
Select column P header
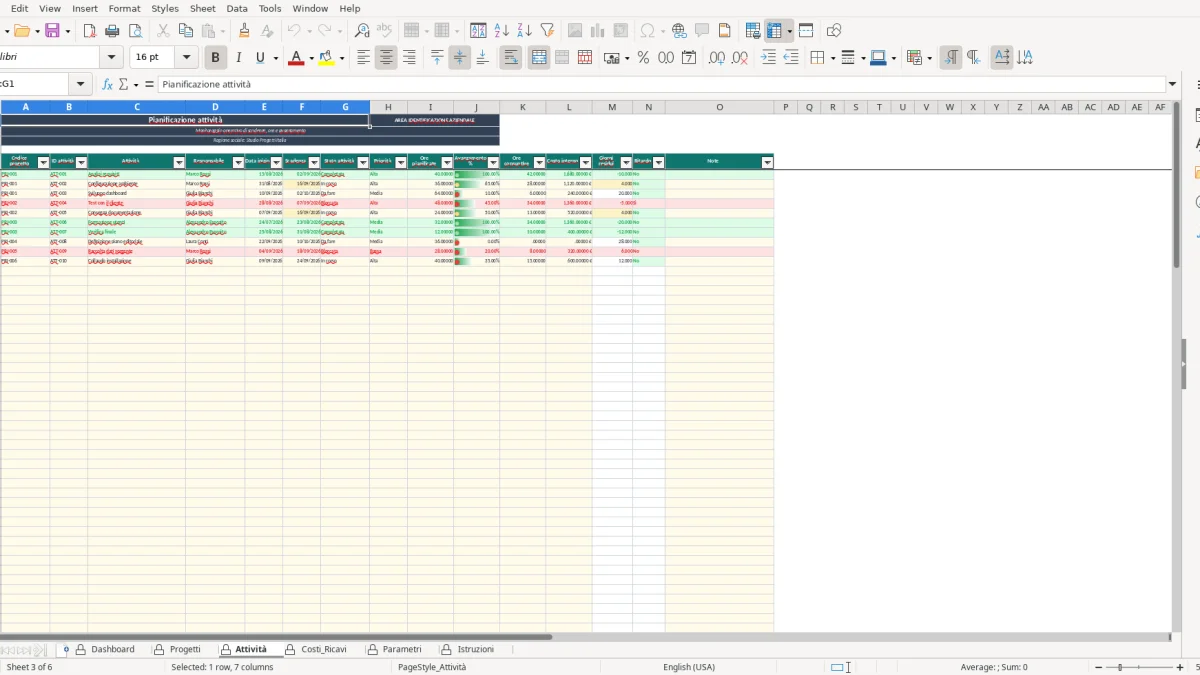(786, 107)
